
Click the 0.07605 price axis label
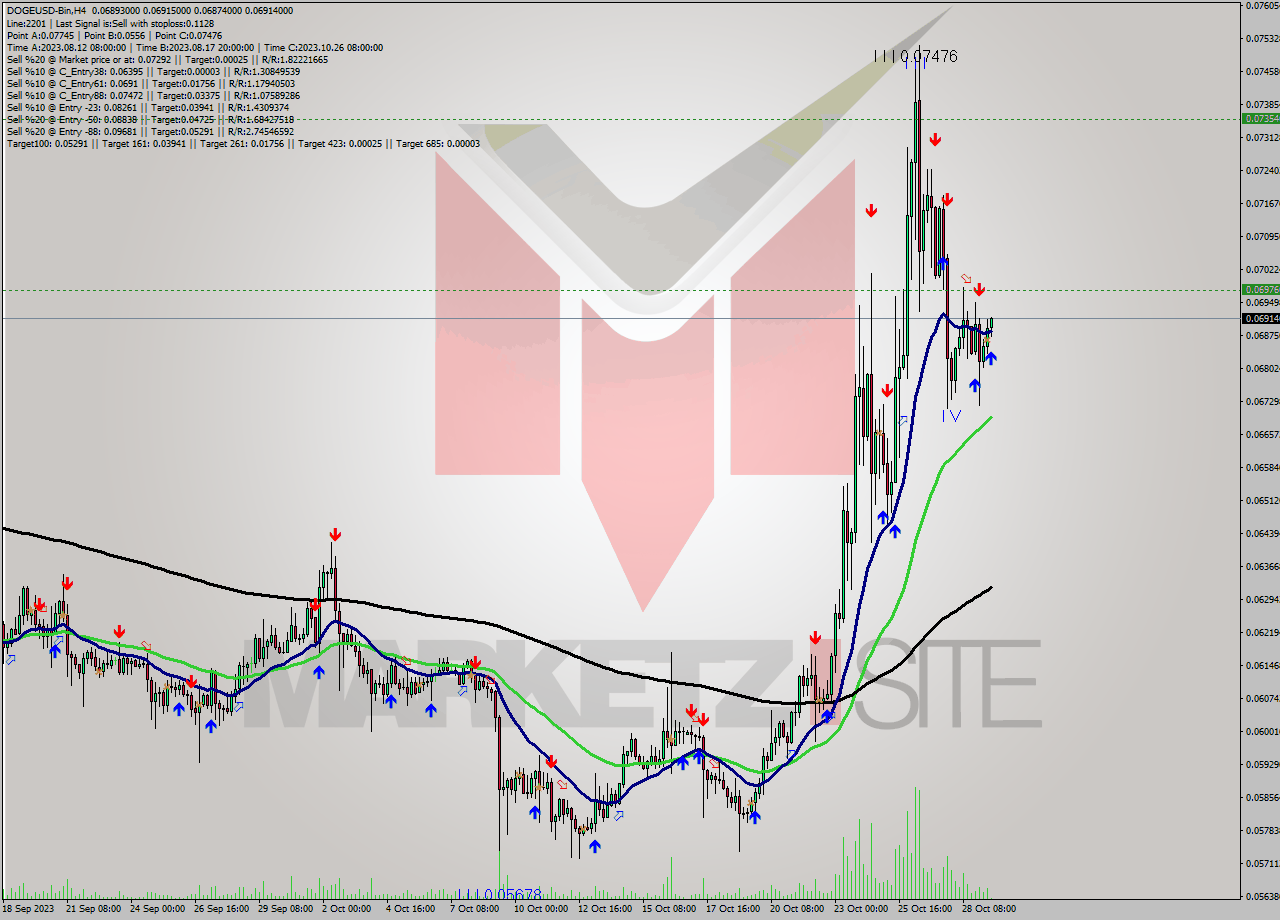pyautogui.click(x=1262, y=5)
